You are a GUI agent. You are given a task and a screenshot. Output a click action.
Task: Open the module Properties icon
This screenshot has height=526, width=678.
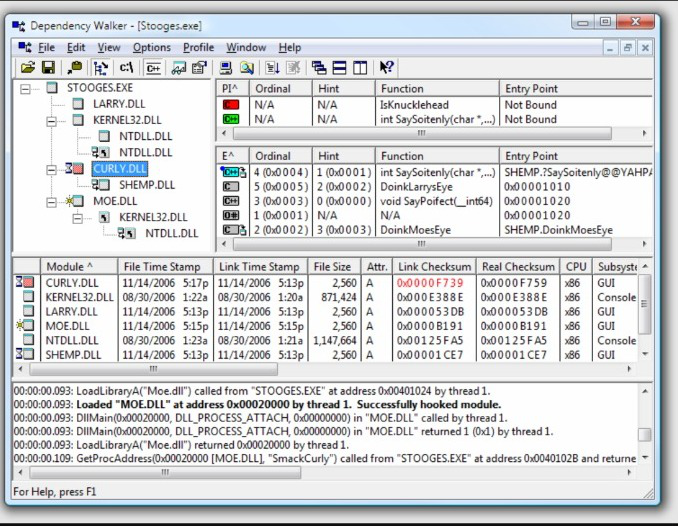point(199,67)
